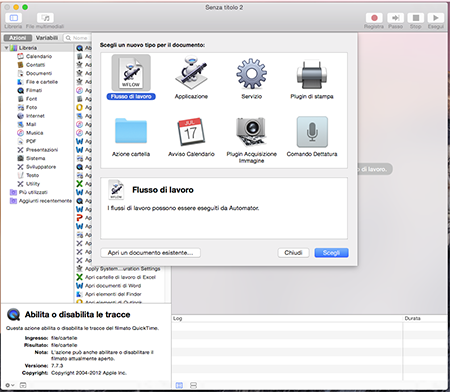Open the File multimediali browser
The image size is (450, 392).
tap(45, 18)
